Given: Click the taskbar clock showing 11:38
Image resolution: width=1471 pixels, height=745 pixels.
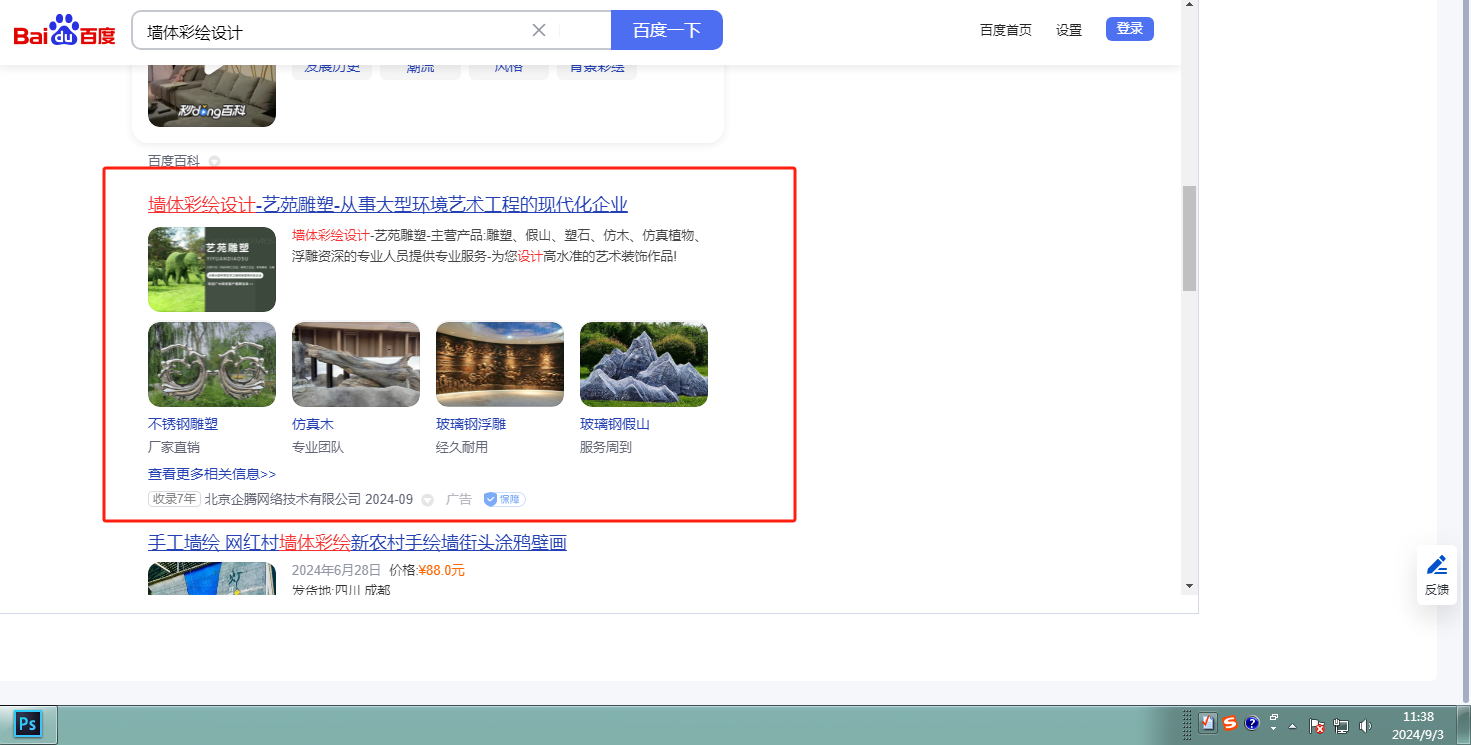Looking at the screenshot, I should coord(1418,726).
